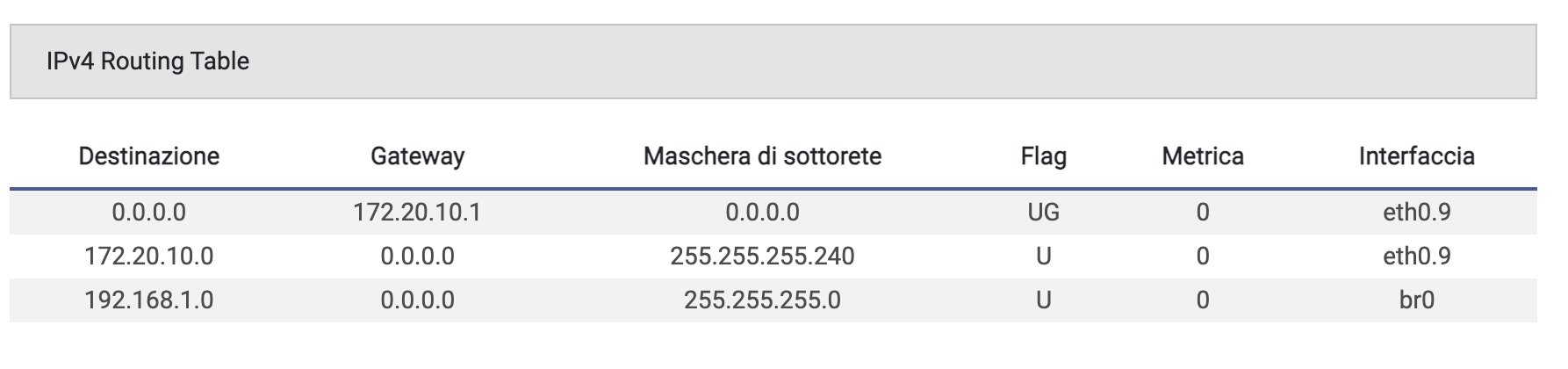Click eth0.9 interface in the default route row
The image size is (1568, 369).
1416,213
